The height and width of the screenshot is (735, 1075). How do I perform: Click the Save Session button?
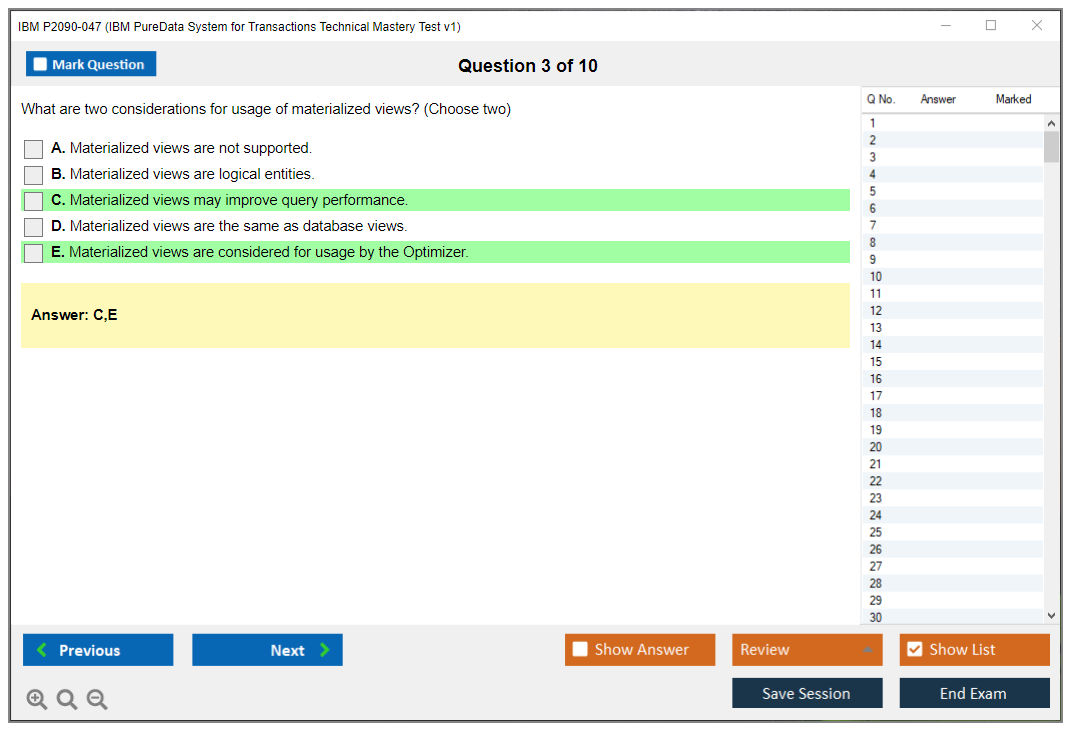tap(807, 693)
